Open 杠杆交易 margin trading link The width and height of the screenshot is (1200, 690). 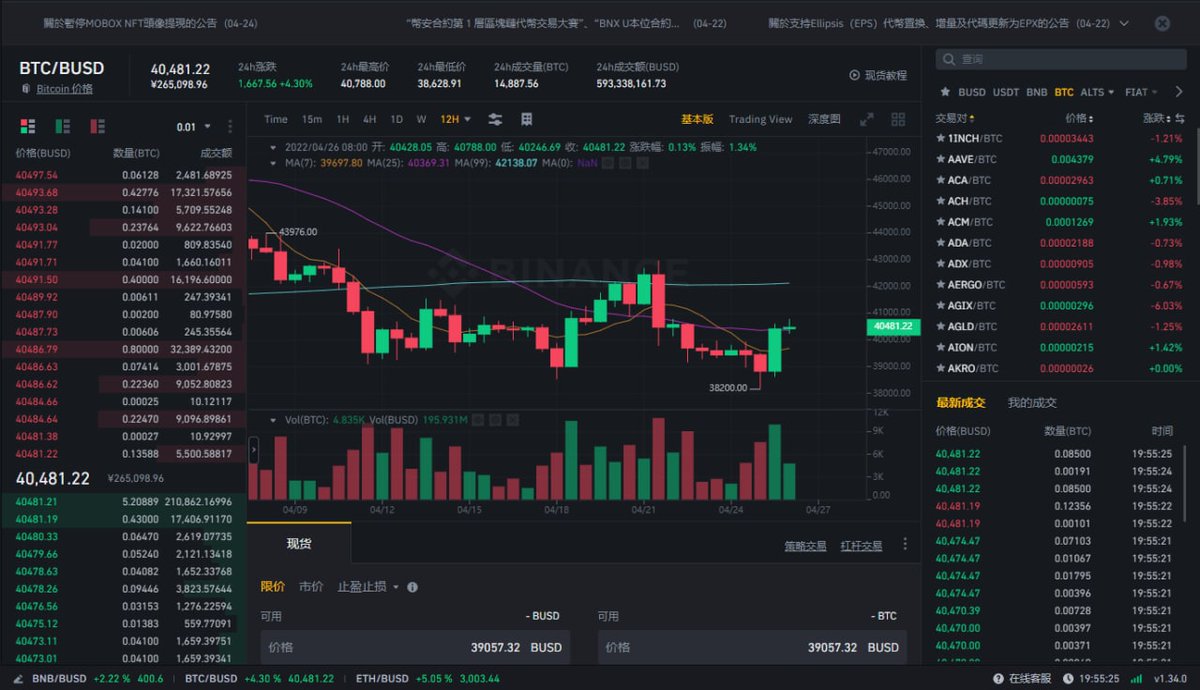point(862,546)
